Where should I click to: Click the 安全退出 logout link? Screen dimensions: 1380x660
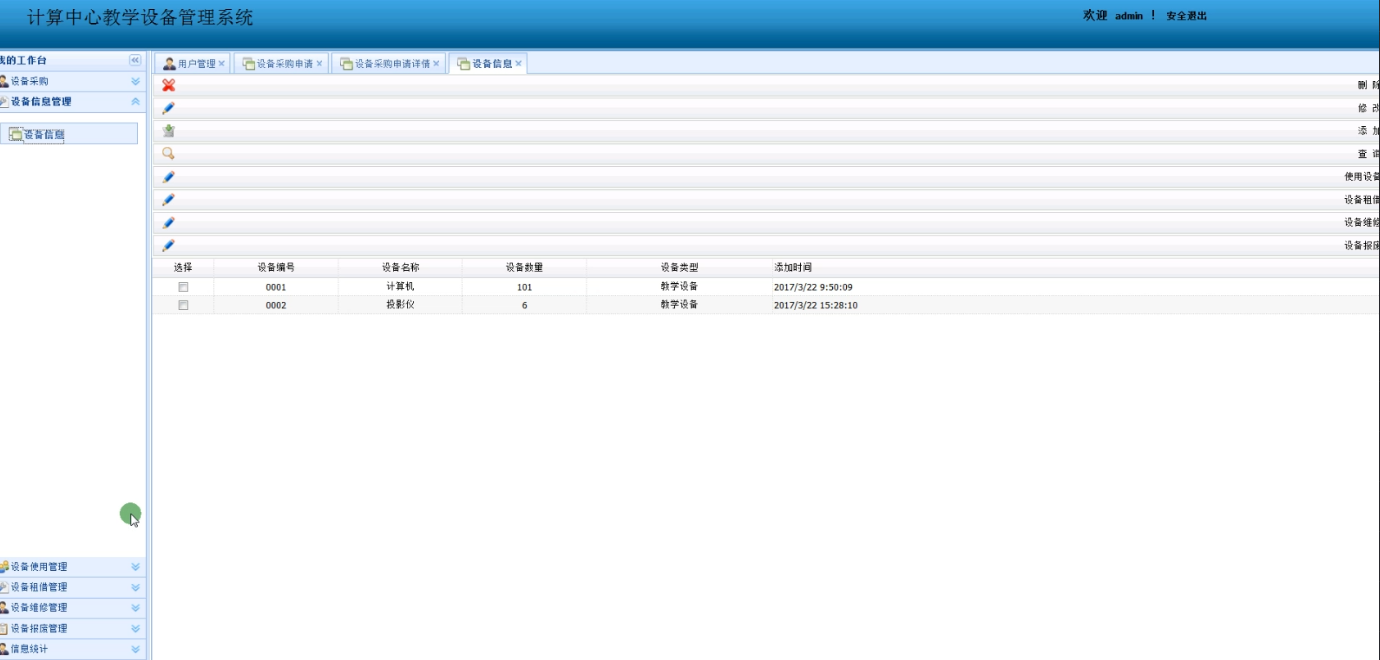click(1186, 16)
